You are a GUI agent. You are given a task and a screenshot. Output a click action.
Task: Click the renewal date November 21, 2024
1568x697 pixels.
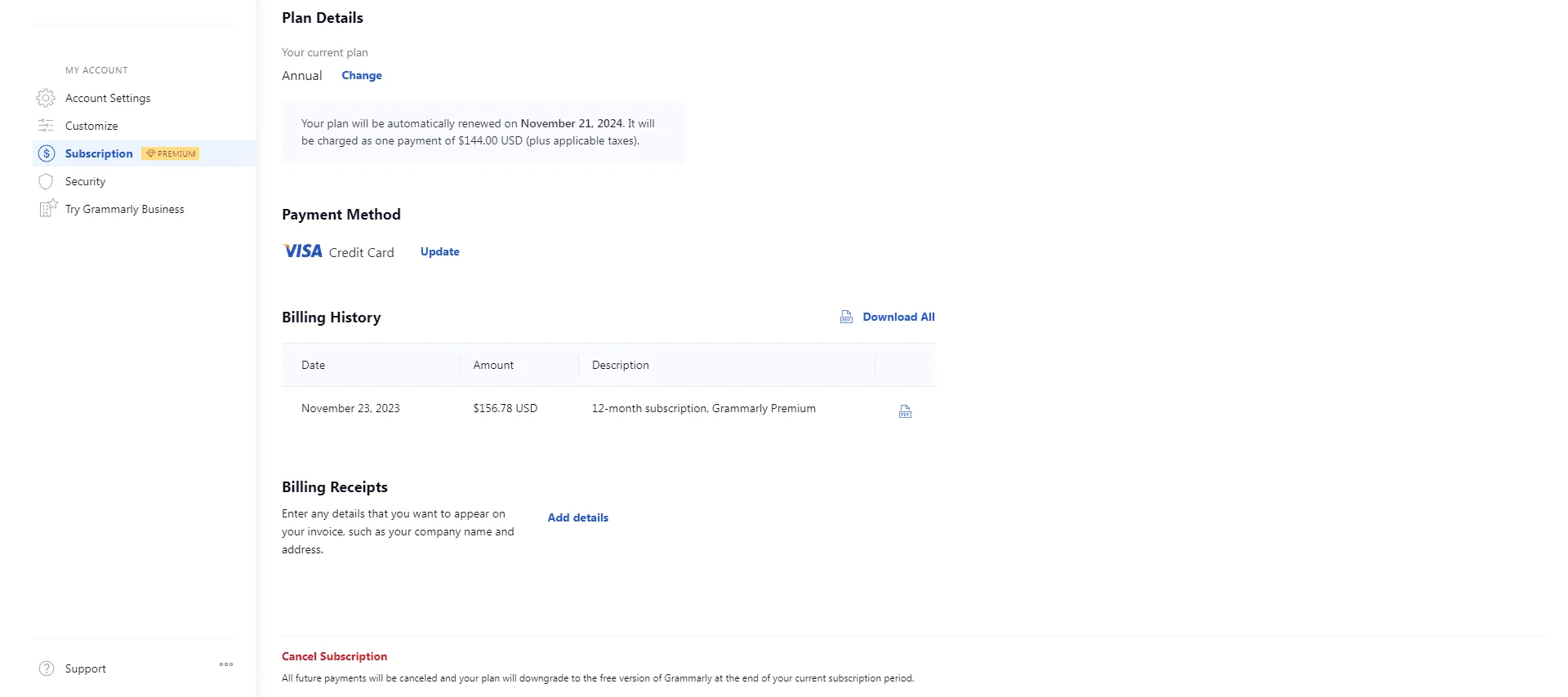tap(572, 123)
